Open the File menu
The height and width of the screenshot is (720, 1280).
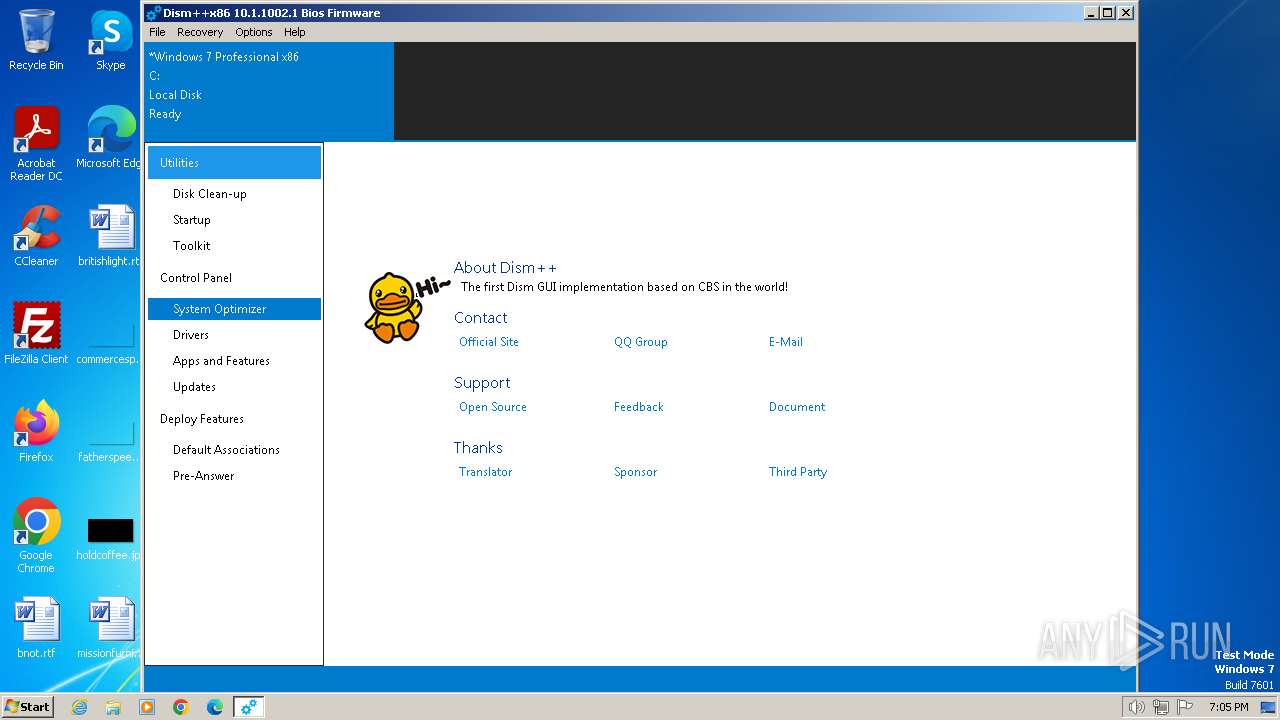(x=157, y=32)
